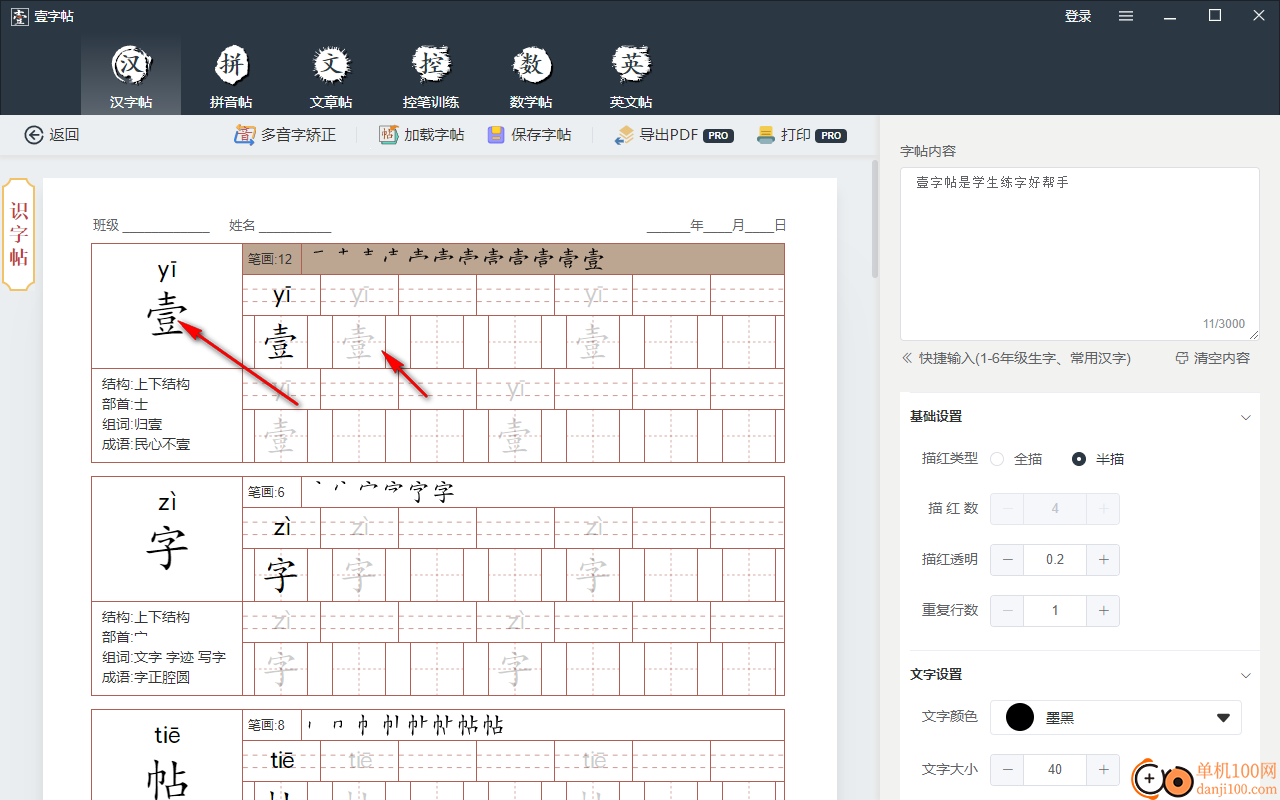Click the 成语:民心不壹 text

146,444
